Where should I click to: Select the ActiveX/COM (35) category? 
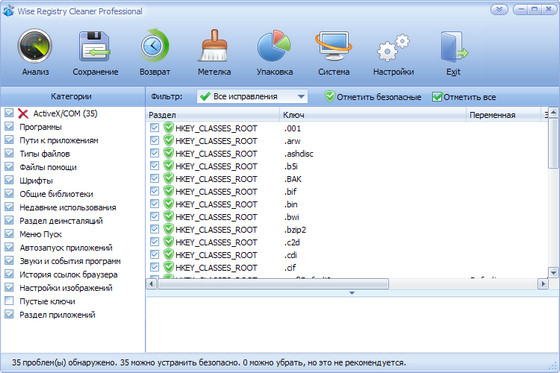click(65, 114)
